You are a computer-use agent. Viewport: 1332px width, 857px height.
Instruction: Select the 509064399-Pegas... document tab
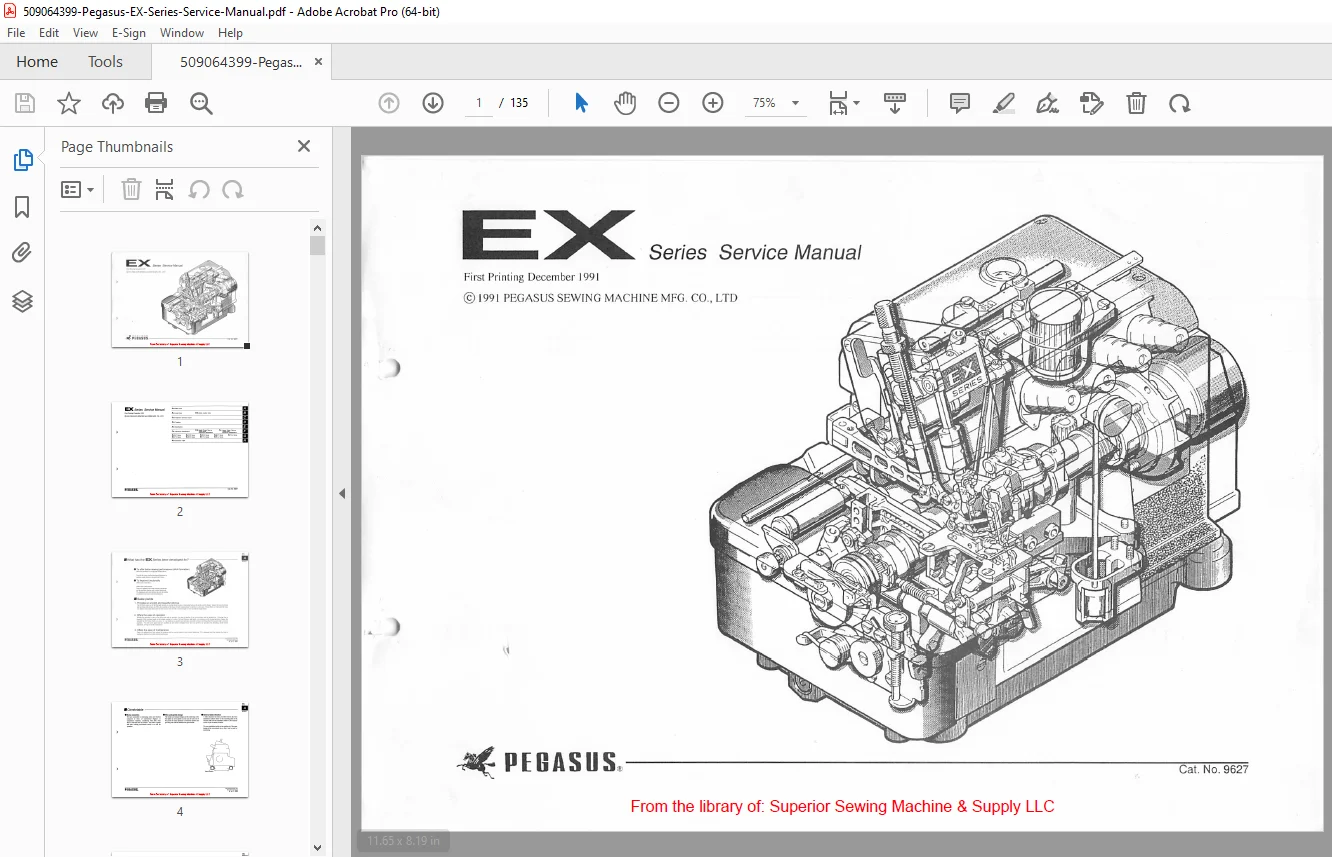[x=241, y=62]
